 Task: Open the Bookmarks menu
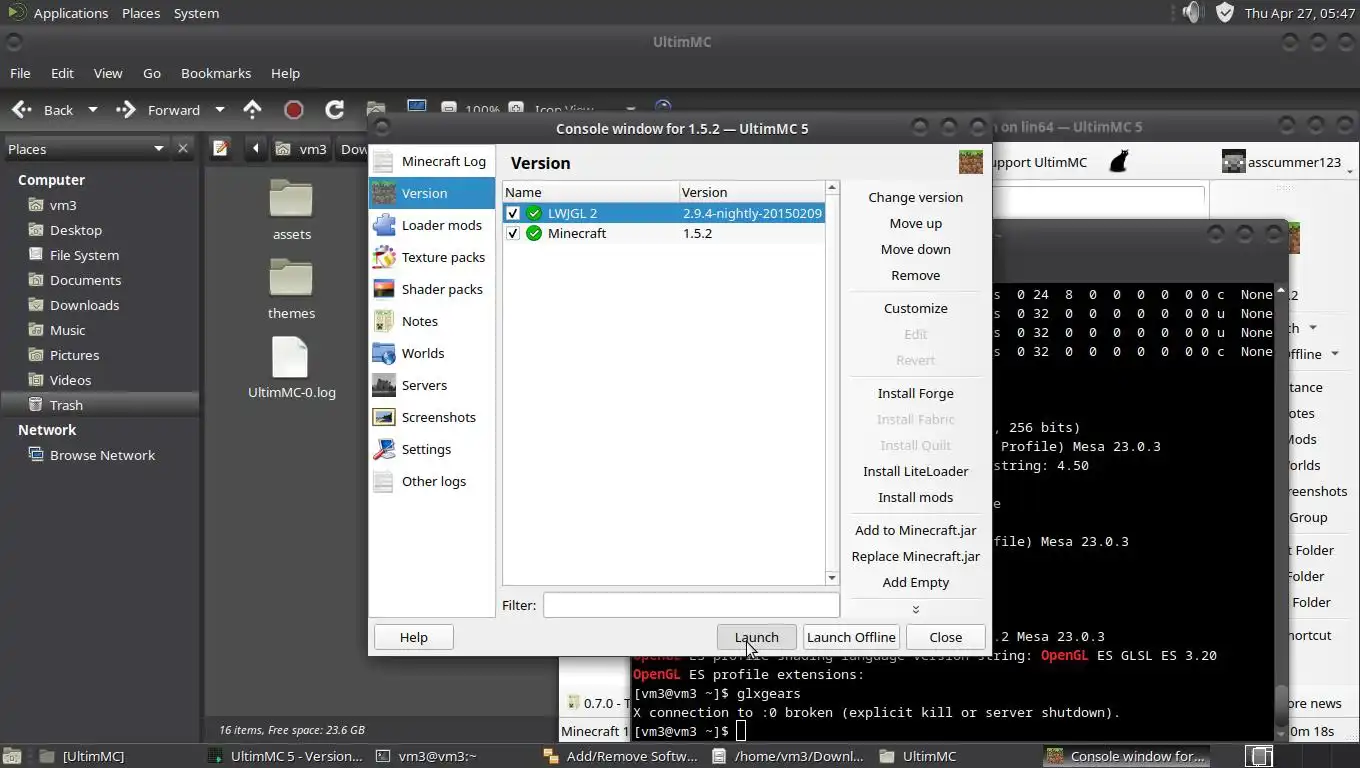coord(216,73)
